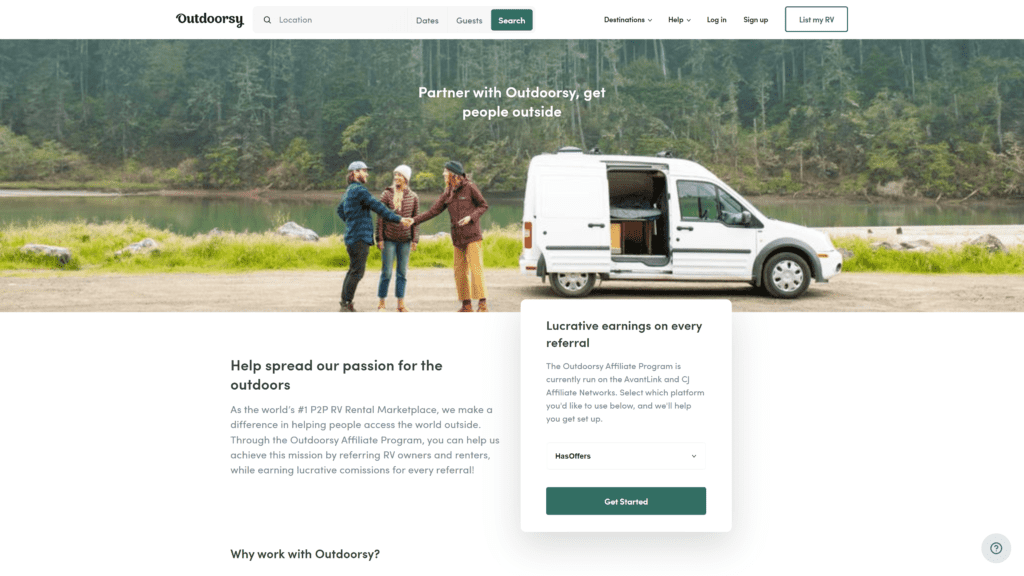The image size is (1024, 576).
Task: Open the HasOffers platform dropdown
Action: pos(626,456)
